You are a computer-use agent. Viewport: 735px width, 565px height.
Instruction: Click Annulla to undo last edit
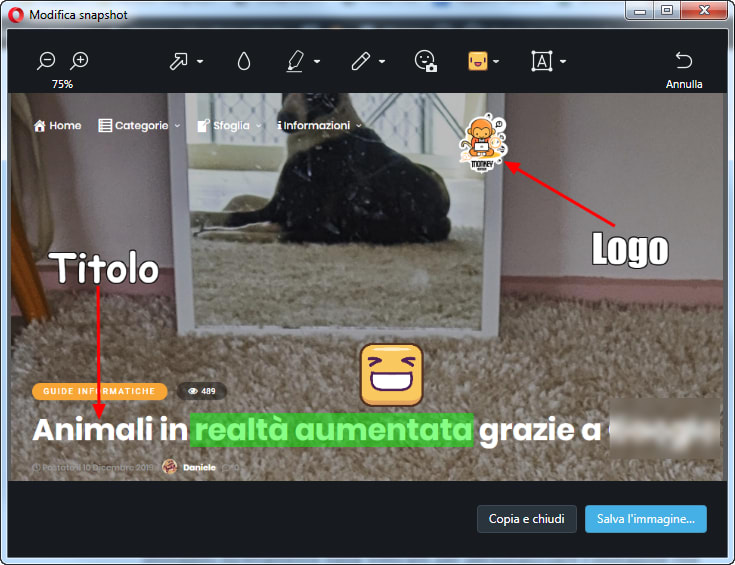click(684, 70)
